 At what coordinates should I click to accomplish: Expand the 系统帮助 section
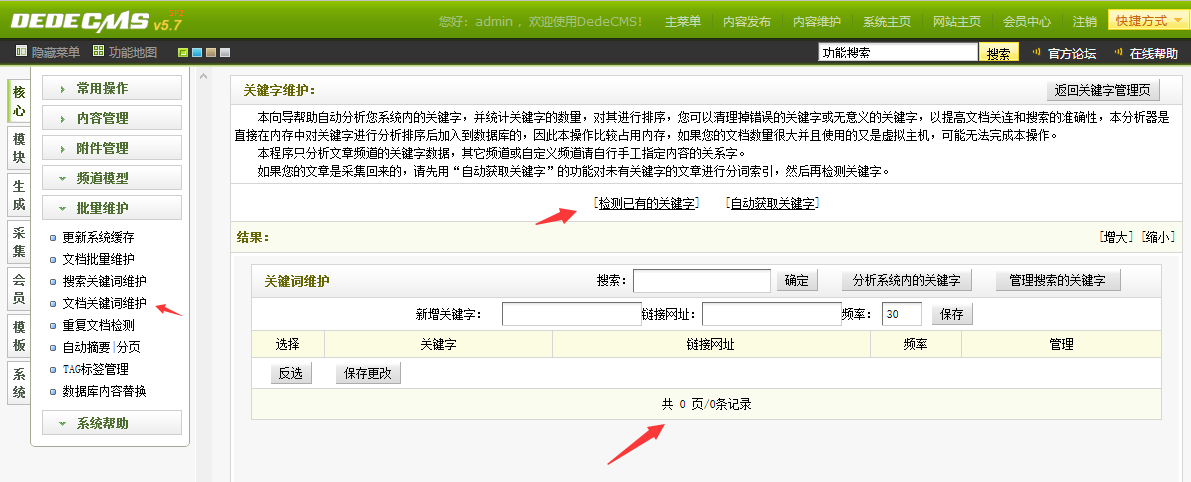[x=111, y=423]
